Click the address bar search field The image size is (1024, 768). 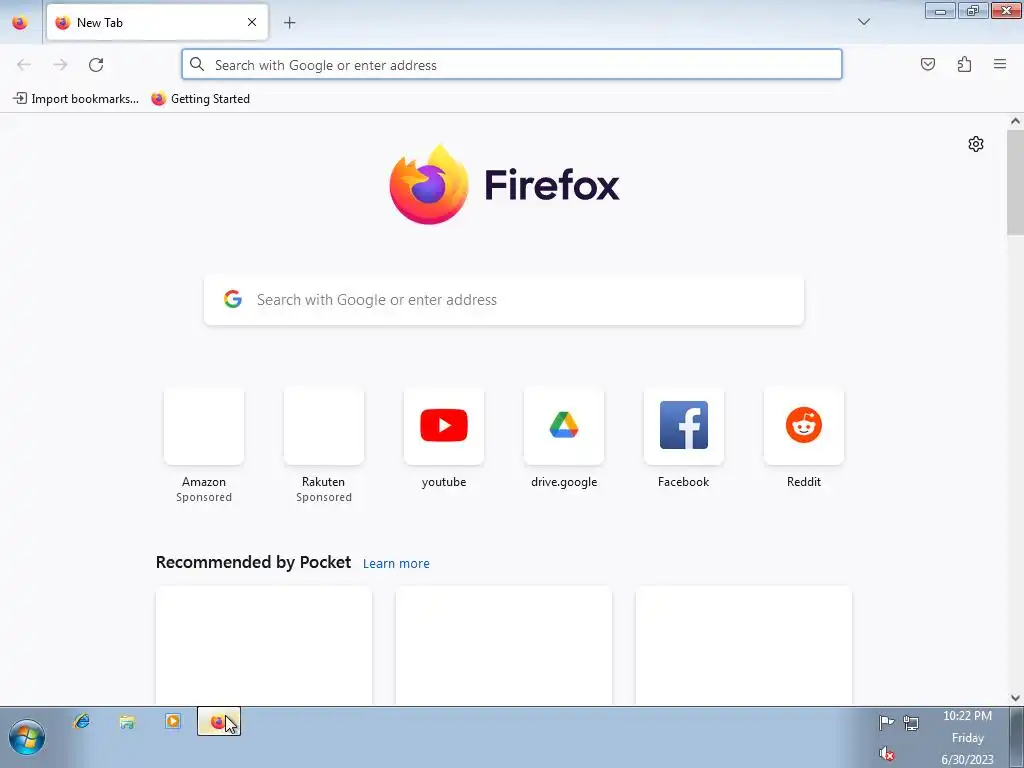tap(511, 65)
